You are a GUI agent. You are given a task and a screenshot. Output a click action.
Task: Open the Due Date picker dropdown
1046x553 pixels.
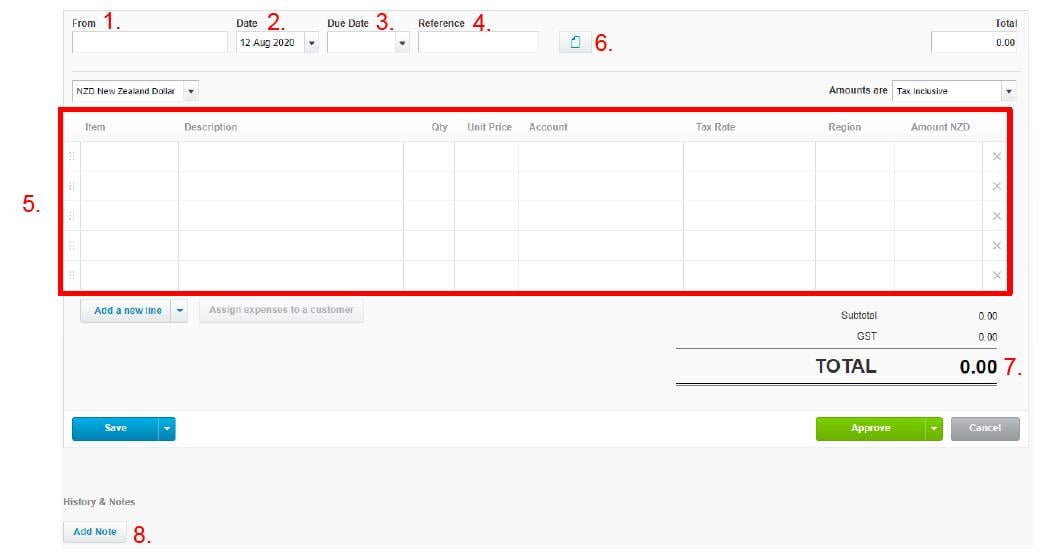click(402, 43)
